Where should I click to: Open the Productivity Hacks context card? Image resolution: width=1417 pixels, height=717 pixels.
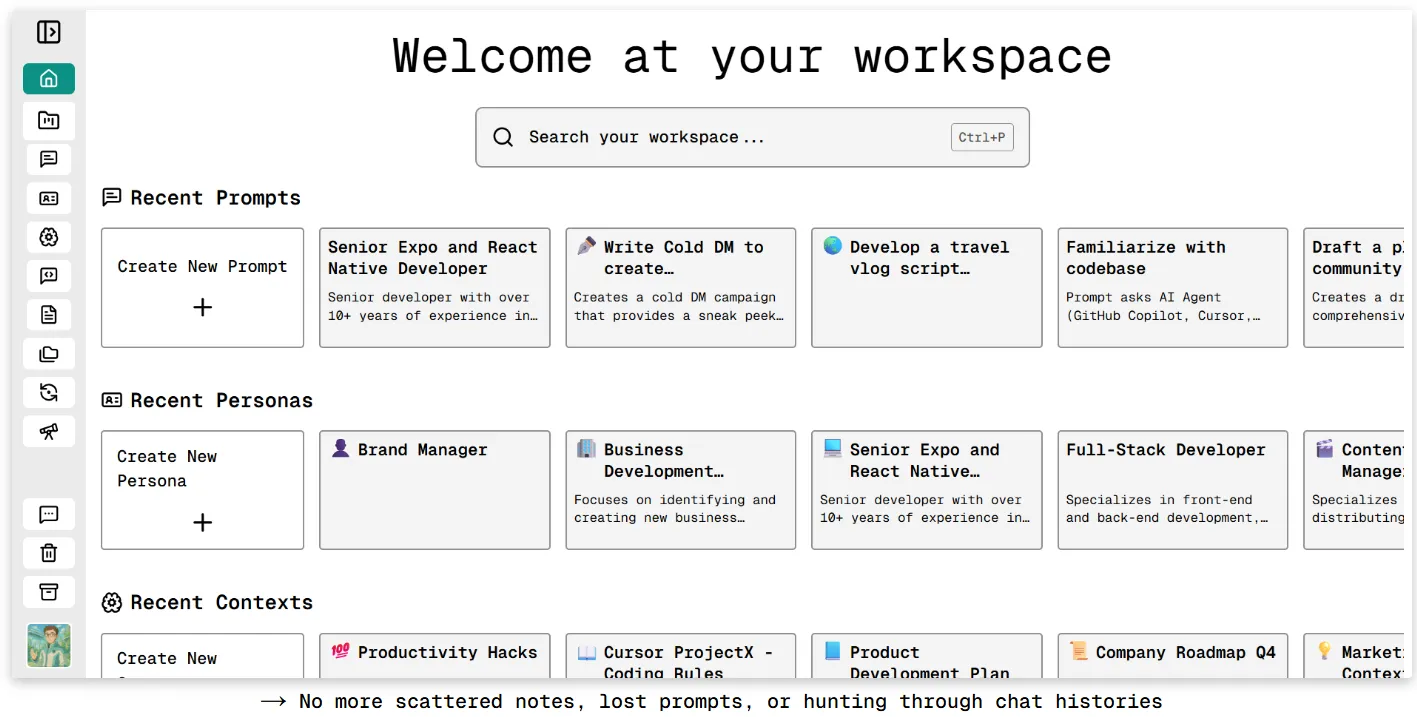pos(434,655)
